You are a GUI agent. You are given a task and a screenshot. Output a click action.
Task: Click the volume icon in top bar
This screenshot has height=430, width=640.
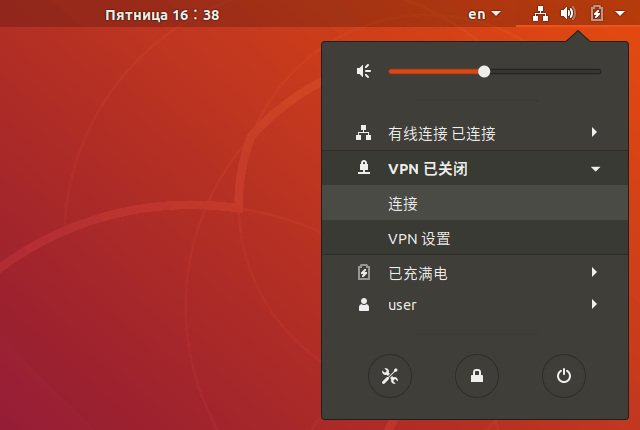pos(567,14)
